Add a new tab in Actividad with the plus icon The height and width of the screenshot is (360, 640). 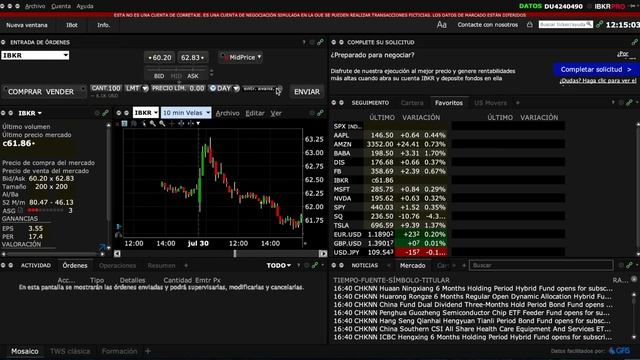186,265
